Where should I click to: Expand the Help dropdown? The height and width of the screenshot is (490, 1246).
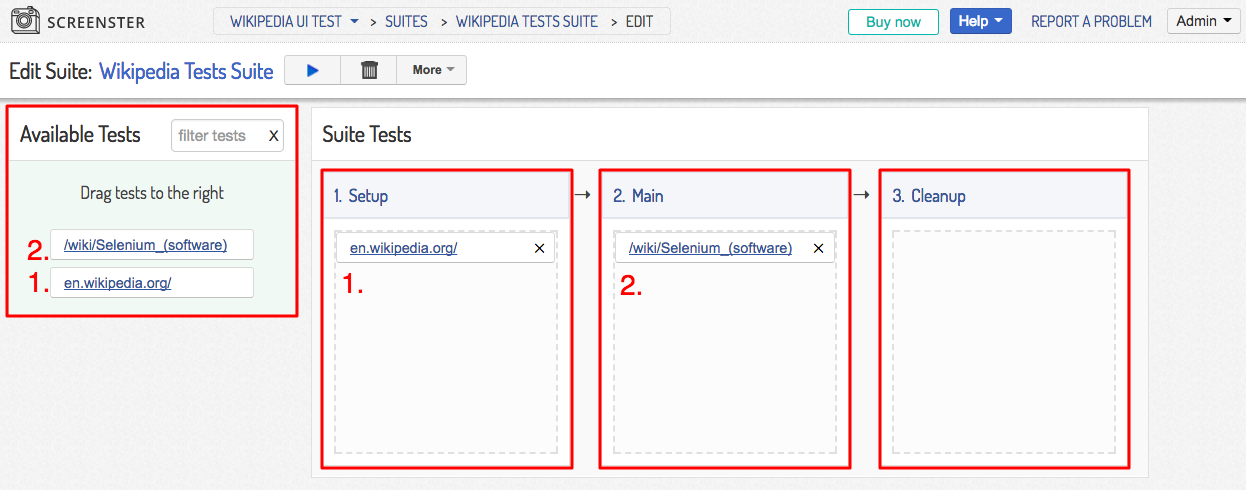click(x=981, y=21)
